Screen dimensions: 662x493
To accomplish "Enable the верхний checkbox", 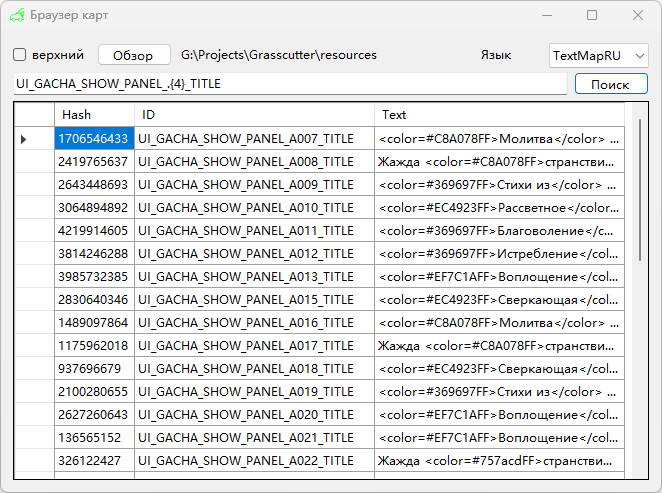I will pyautogui.click(x=19, y=55).
